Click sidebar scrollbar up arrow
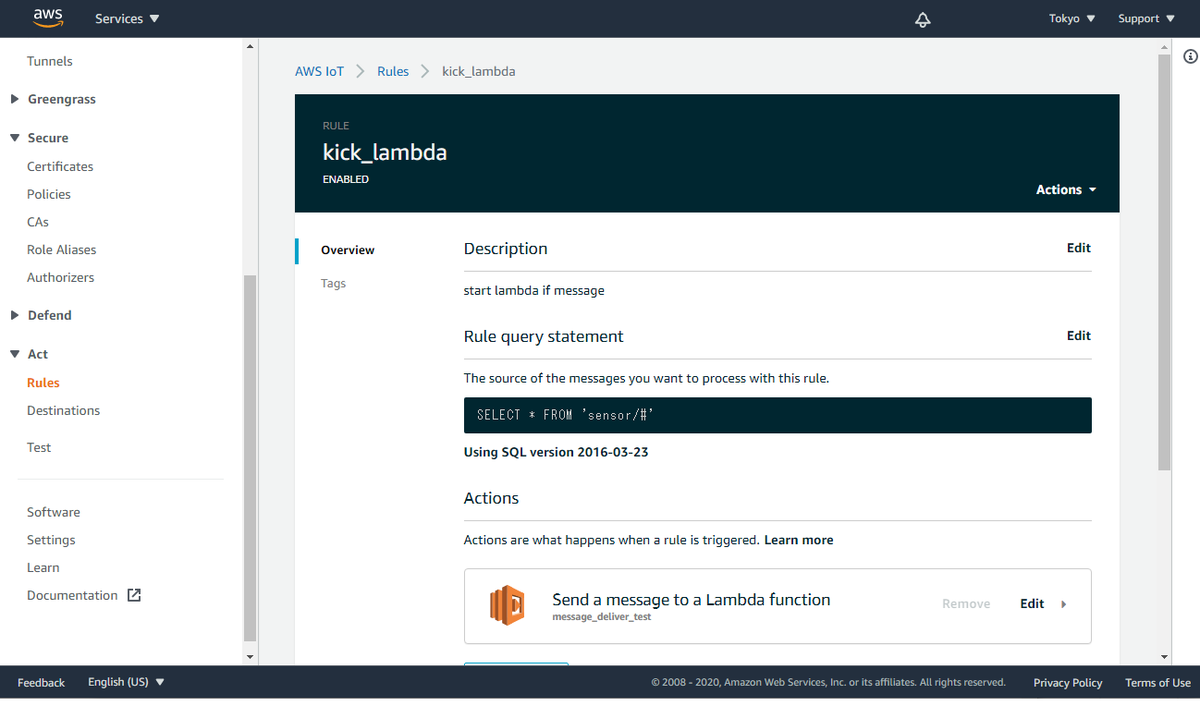 click(x=250, y=45)
